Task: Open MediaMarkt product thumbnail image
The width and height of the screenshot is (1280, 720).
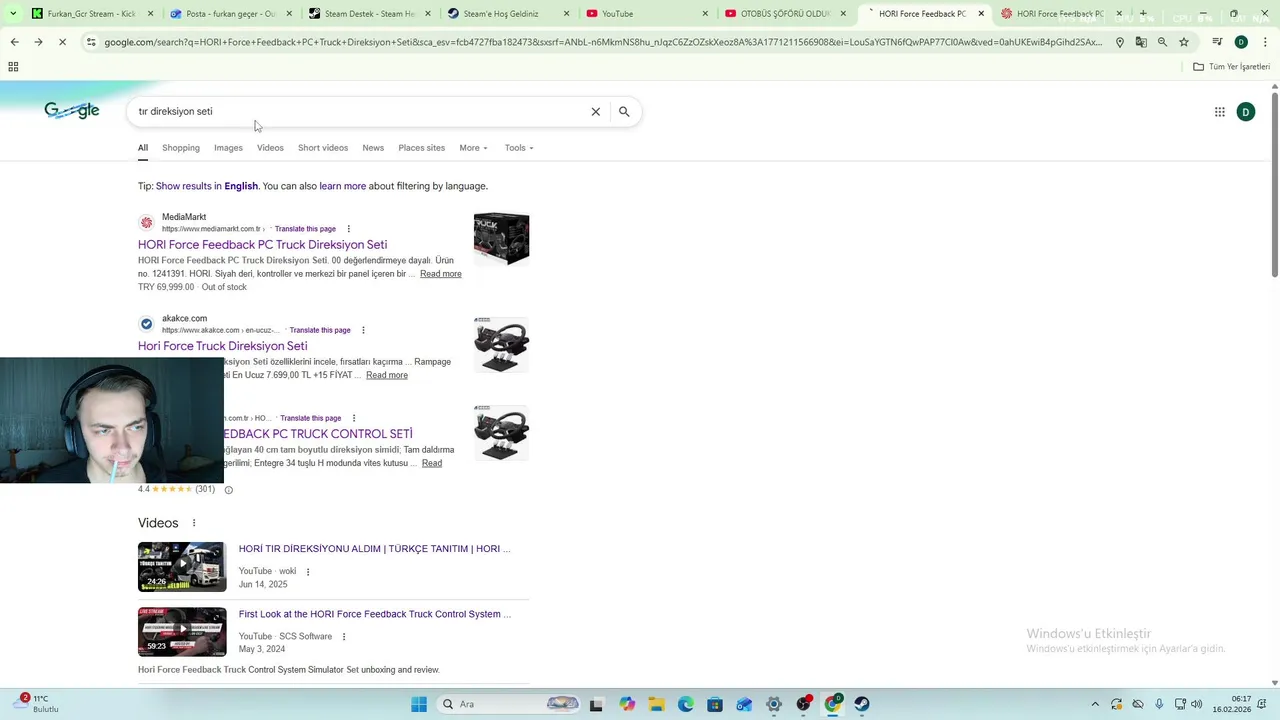Action: tap(501, 239)
